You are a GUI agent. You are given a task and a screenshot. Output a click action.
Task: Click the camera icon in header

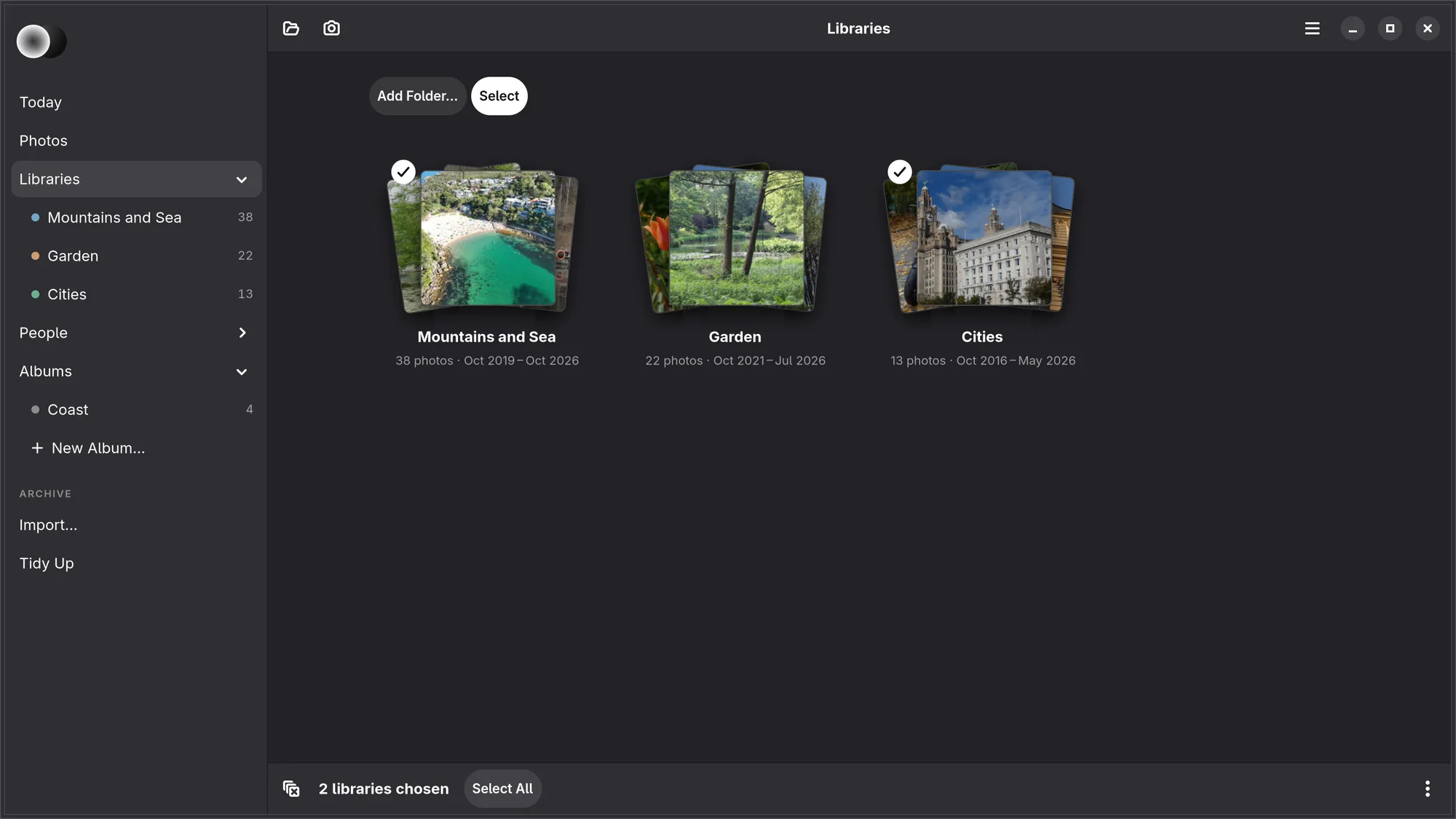pyautogui.click(x=331, y=28)
